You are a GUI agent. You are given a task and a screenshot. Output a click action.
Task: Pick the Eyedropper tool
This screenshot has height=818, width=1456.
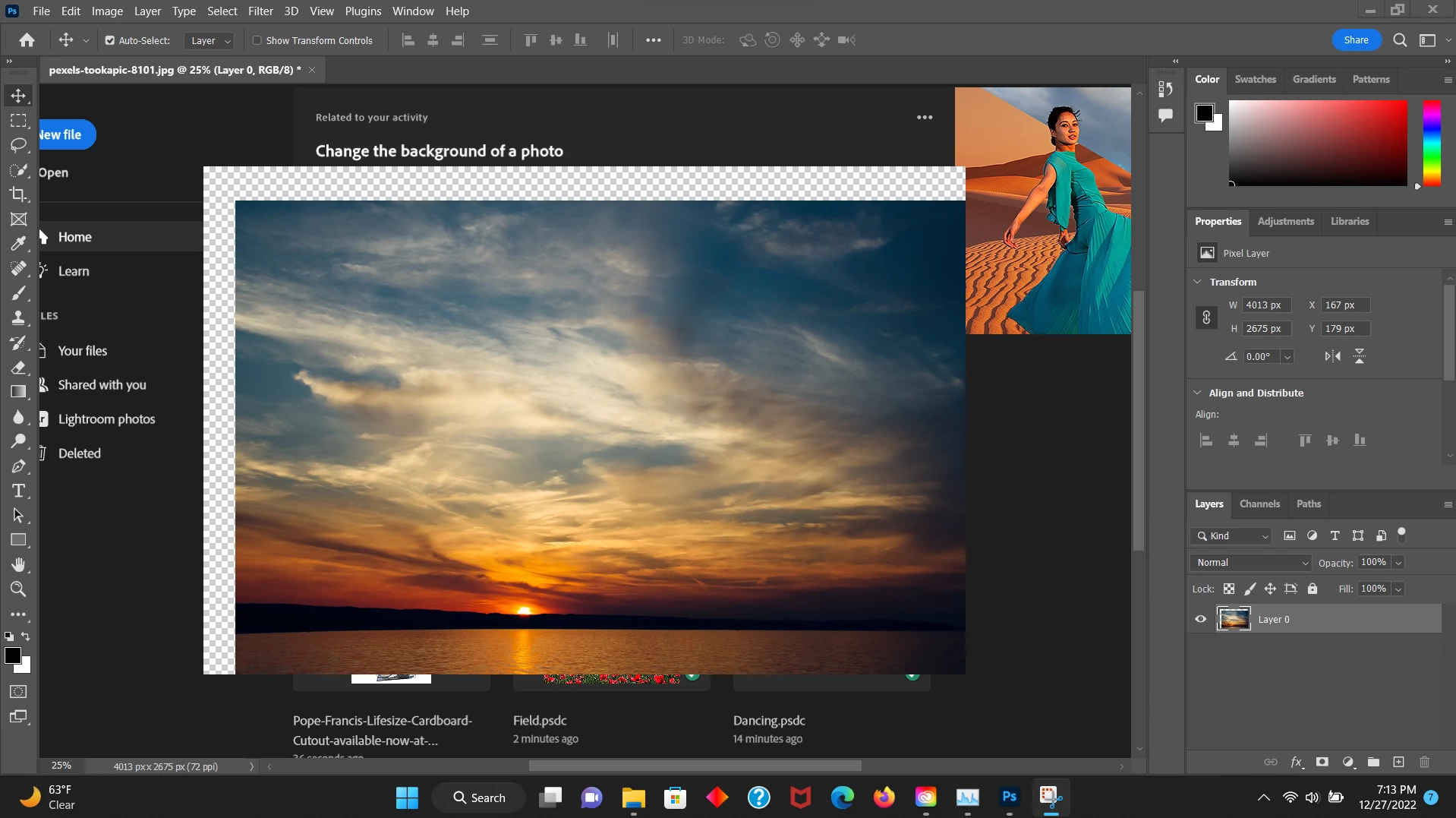point(18,244)
